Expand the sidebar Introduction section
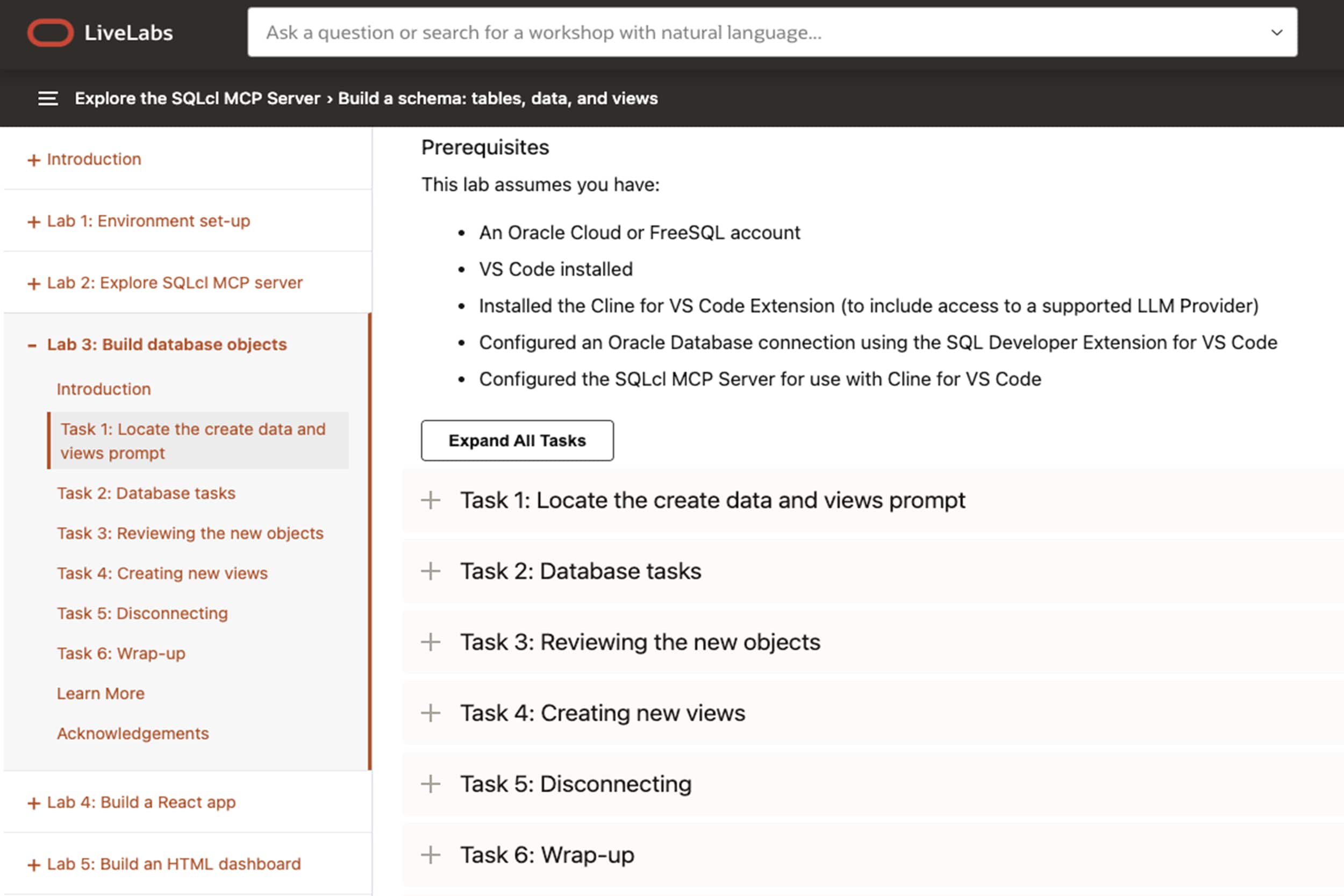 [x=94, y=160]
